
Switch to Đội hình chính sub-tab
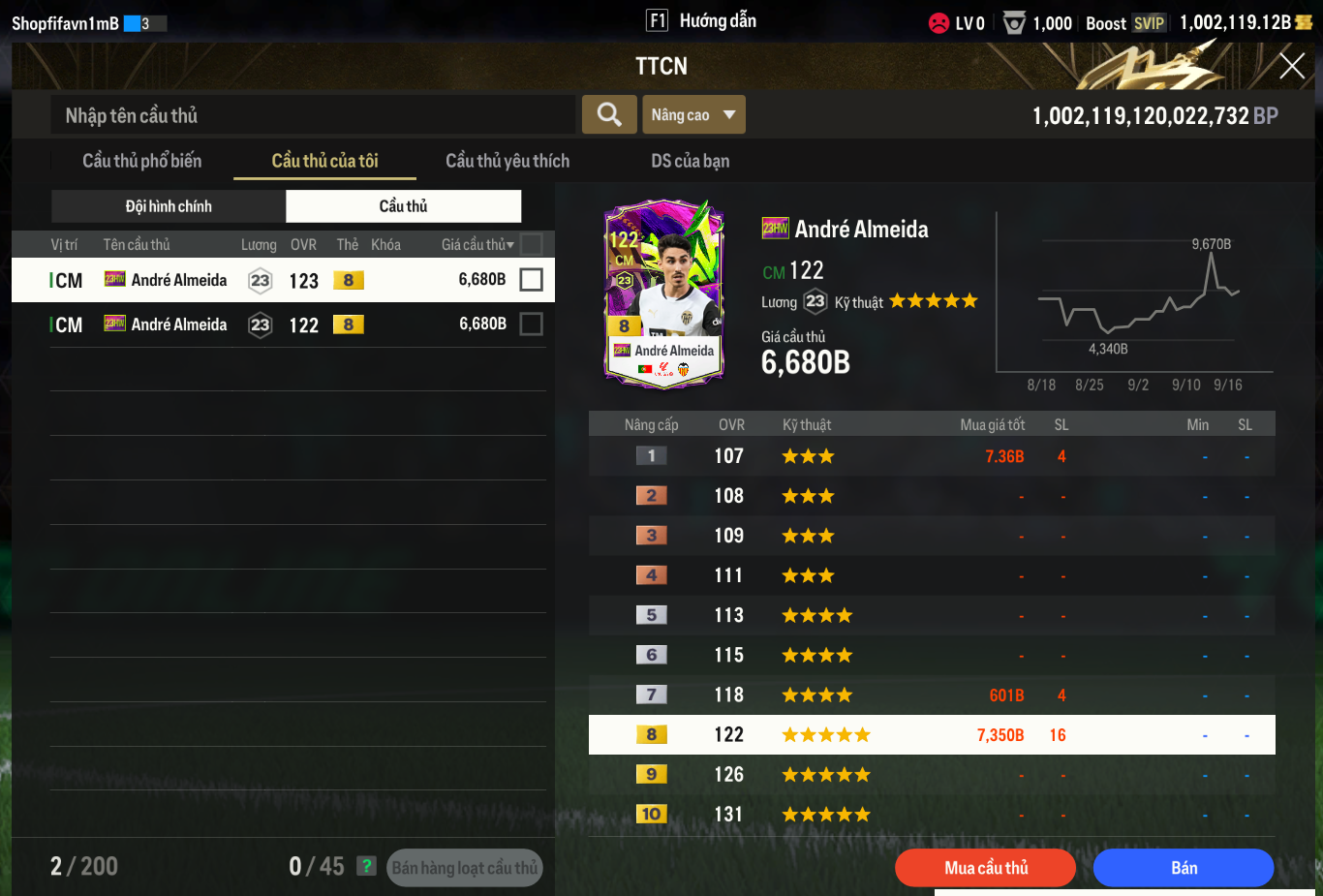click(x=169, y=206)
